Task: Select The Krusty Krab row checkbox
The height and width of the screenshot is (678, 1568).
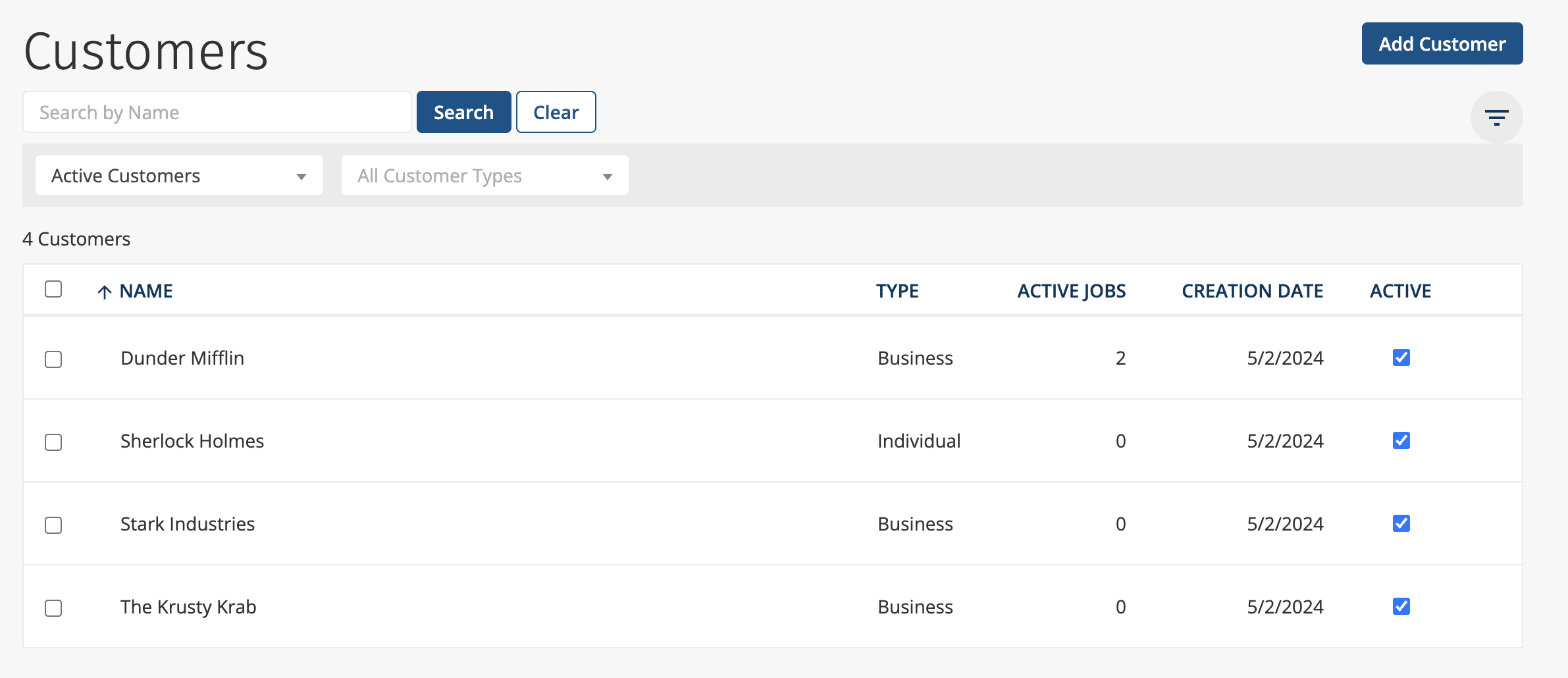Action: (53, 608)
